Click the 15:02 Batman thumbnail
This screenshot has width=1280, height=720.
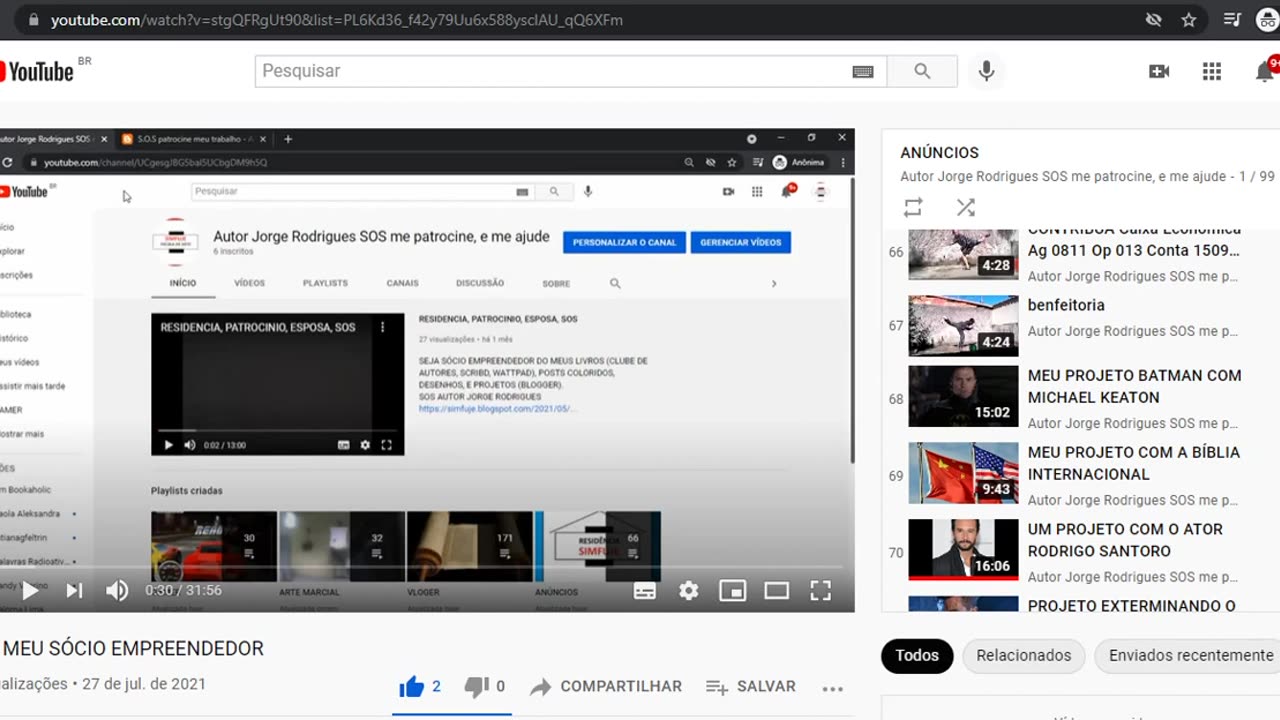[963, 396]
